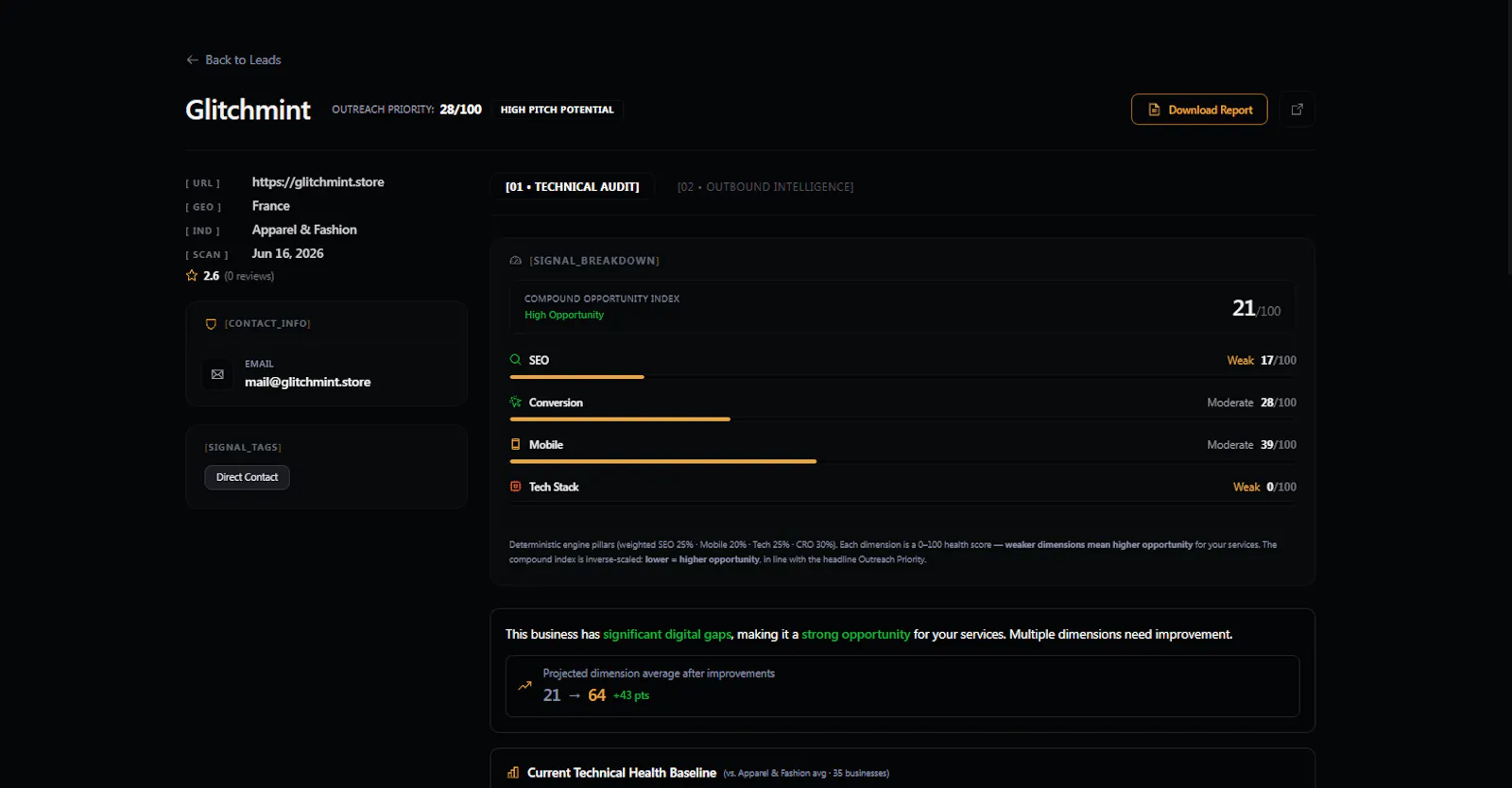Click the France geo value
Screen dimensions: 1512x788
(271, 206)
